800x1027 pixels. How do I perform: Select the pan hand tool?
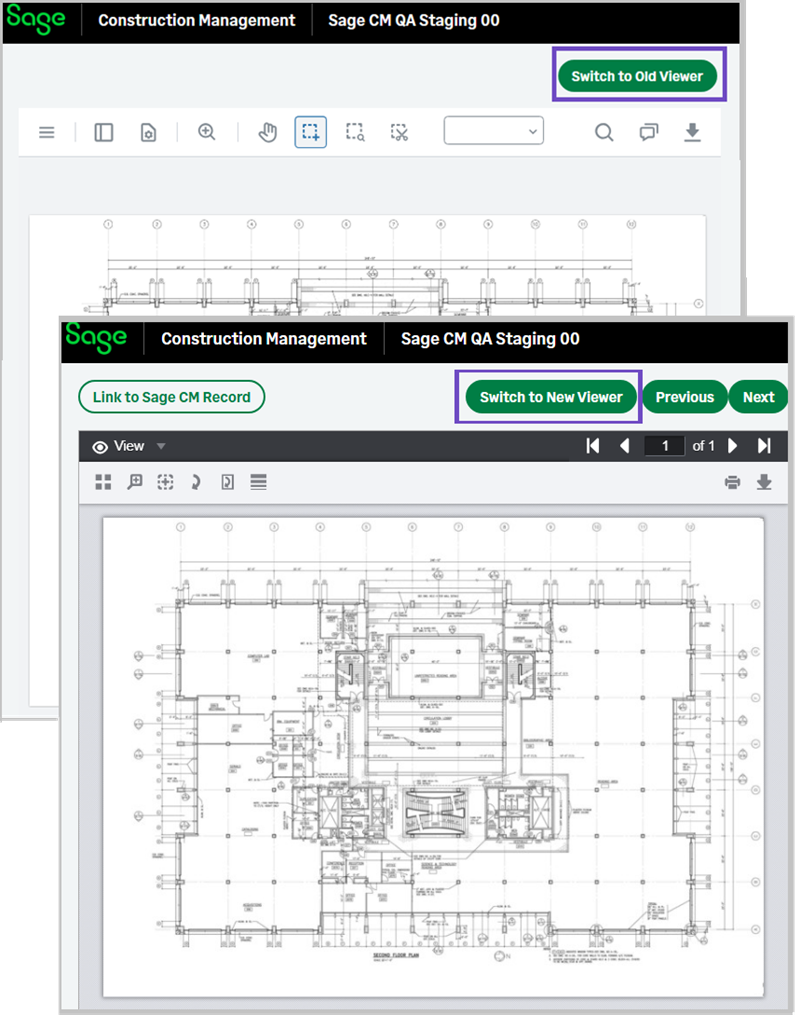tap(267, 133)
